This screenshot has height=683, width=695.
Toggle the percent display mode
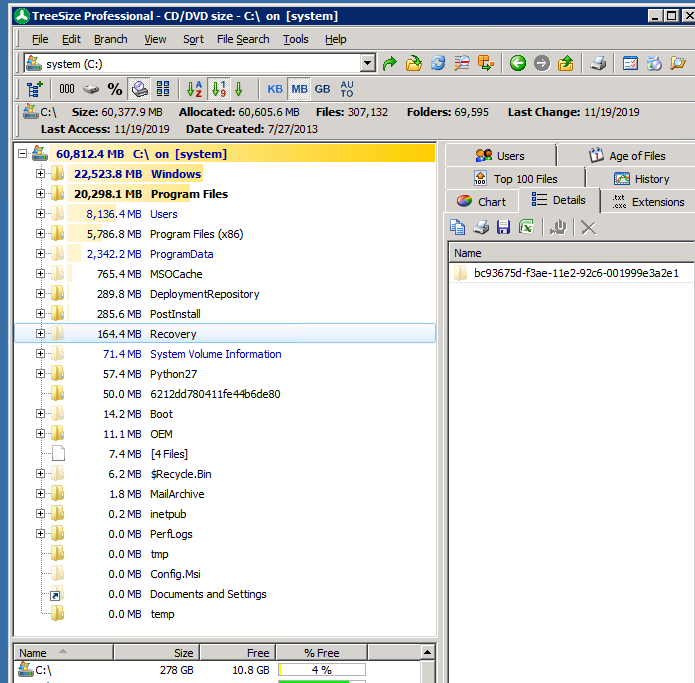tap(115, 89)
